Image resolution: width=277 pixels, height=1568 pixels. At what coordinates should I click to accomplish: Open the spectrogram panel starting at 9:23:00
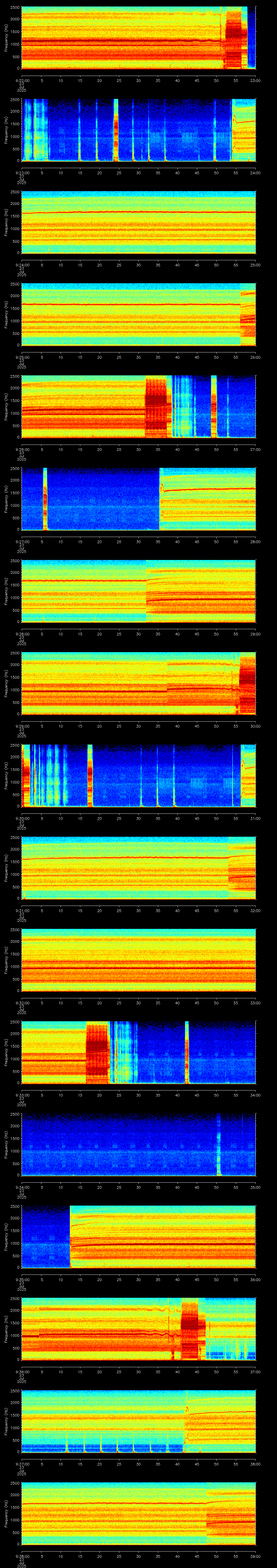tap(138, 130)
